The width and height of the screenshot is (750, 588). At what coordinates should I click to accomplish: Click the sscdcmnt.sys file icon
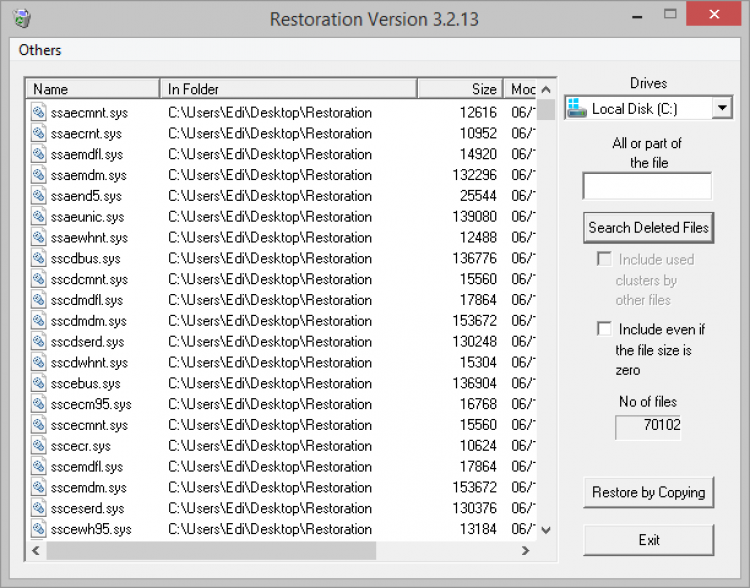point(39,278)
